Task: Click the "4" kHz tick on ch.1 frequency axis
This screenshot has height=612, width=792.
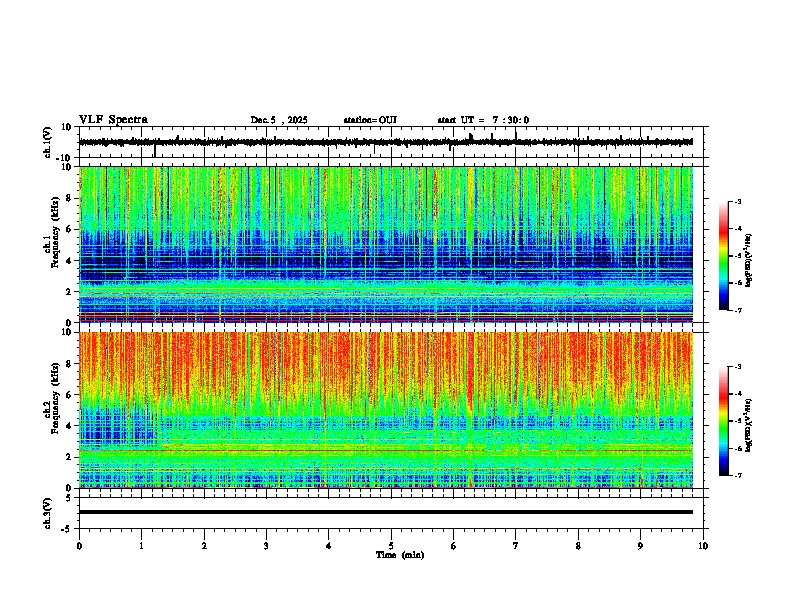Action: pyautogui.click(x=70, y=261)
